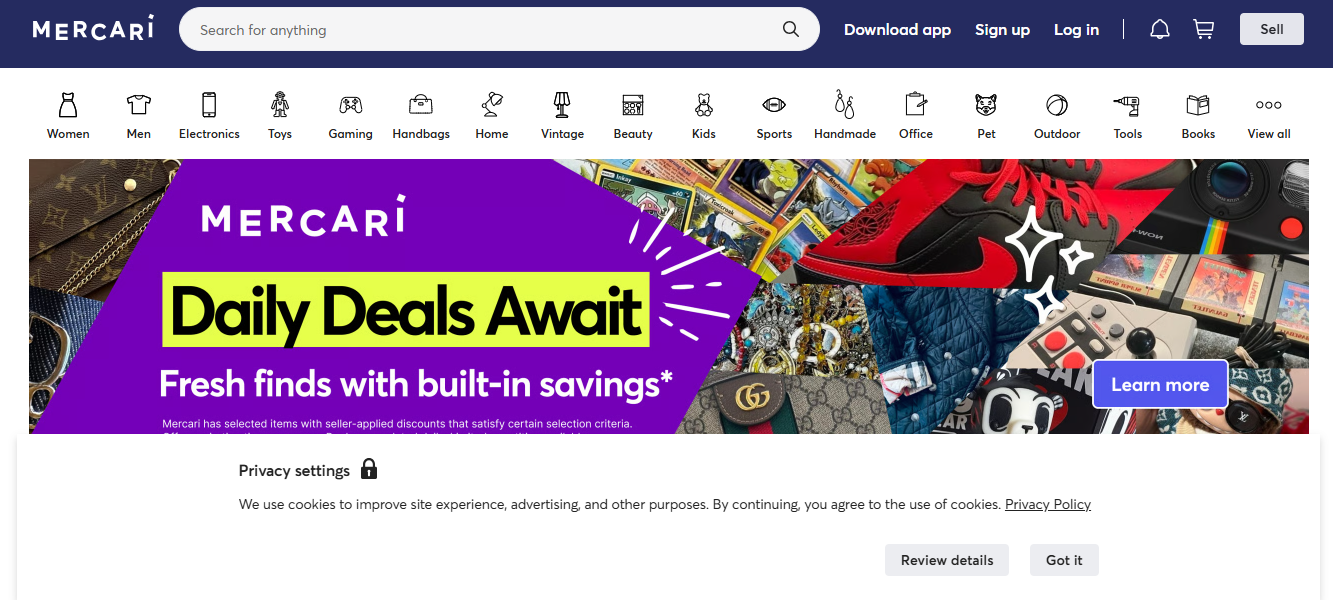The width and height of the screenshot is (1333, 600).
Task: Dismiss cookies with Got it
Action: (x=1064, y=560)
